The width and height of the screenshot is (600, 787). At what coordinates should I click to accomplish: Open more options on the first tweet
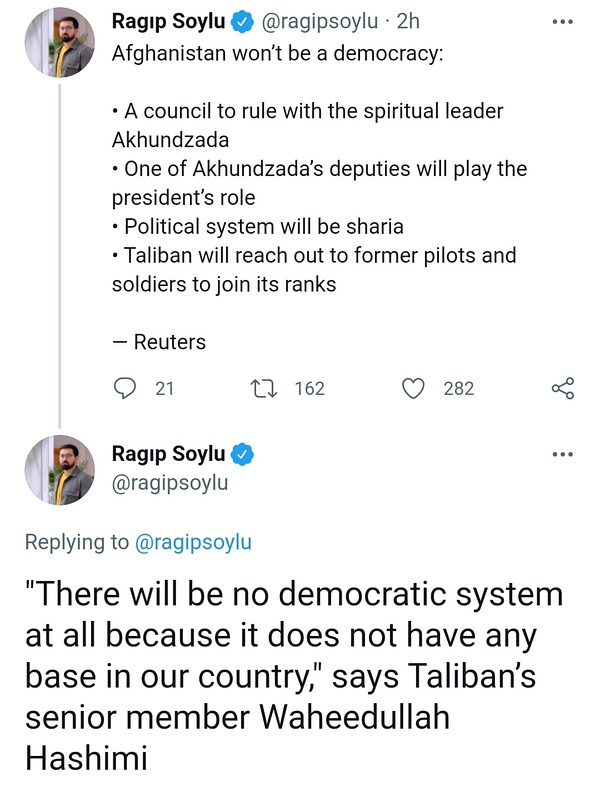[x=563, y=20]
